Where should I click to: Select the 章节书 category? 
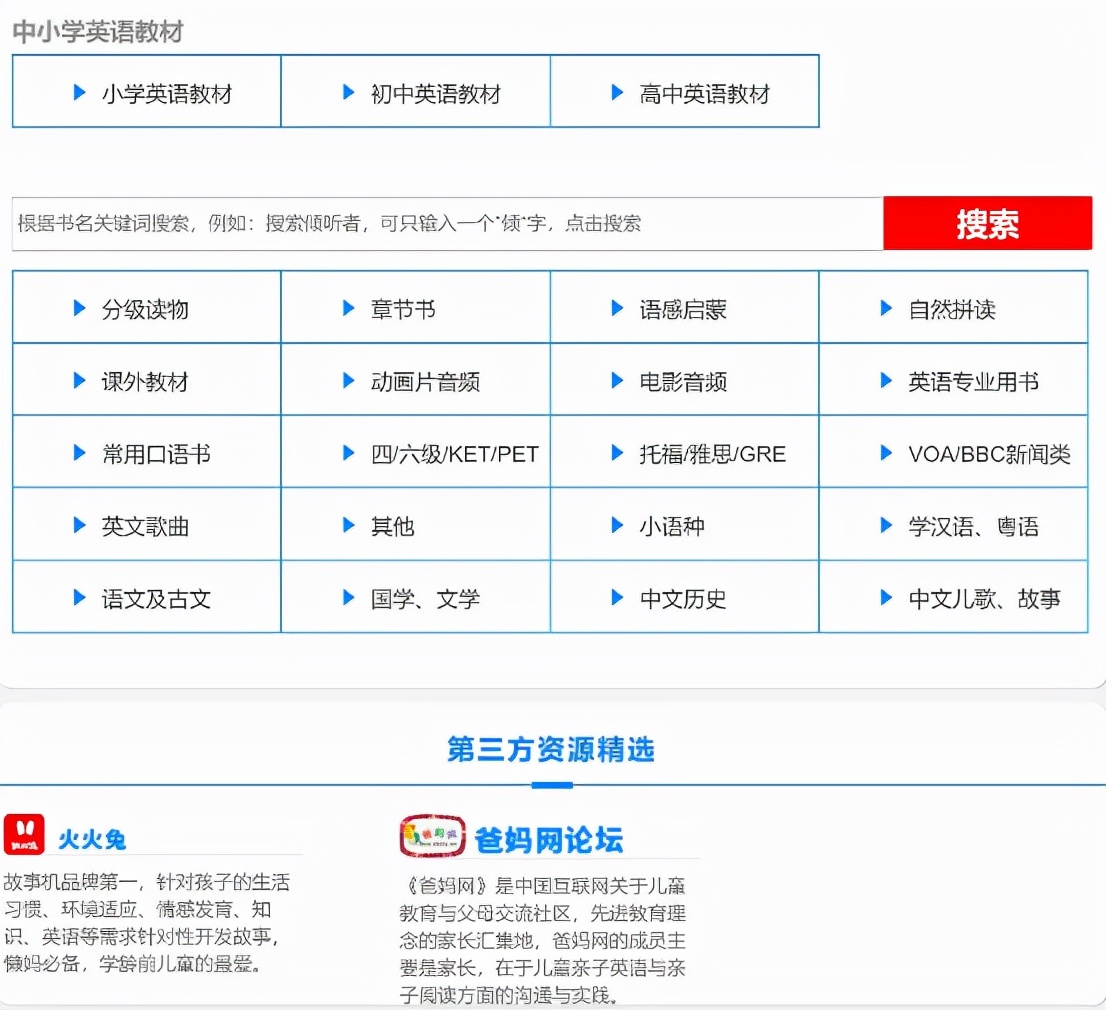(403, 310)
